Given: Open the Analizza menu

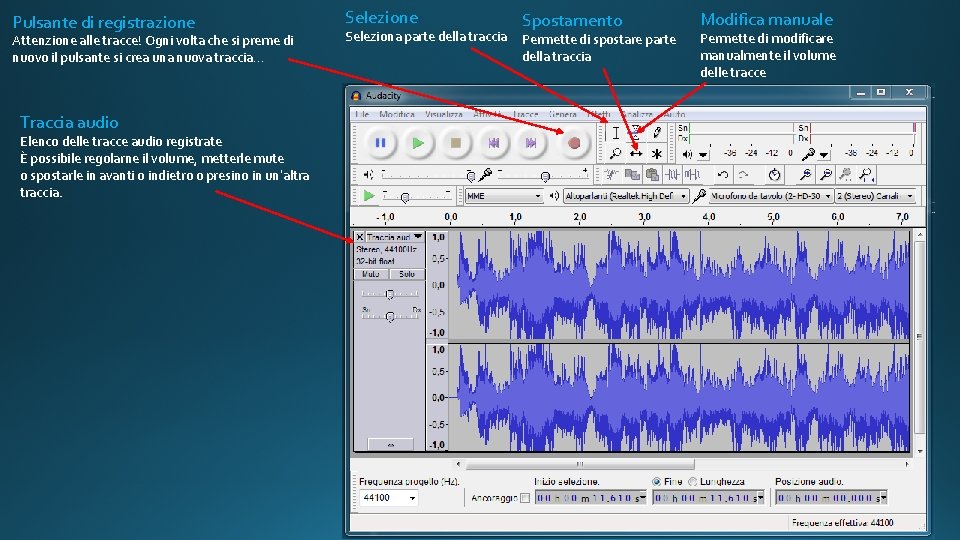Looking at the screenshot, I should [x=637, y=114].
